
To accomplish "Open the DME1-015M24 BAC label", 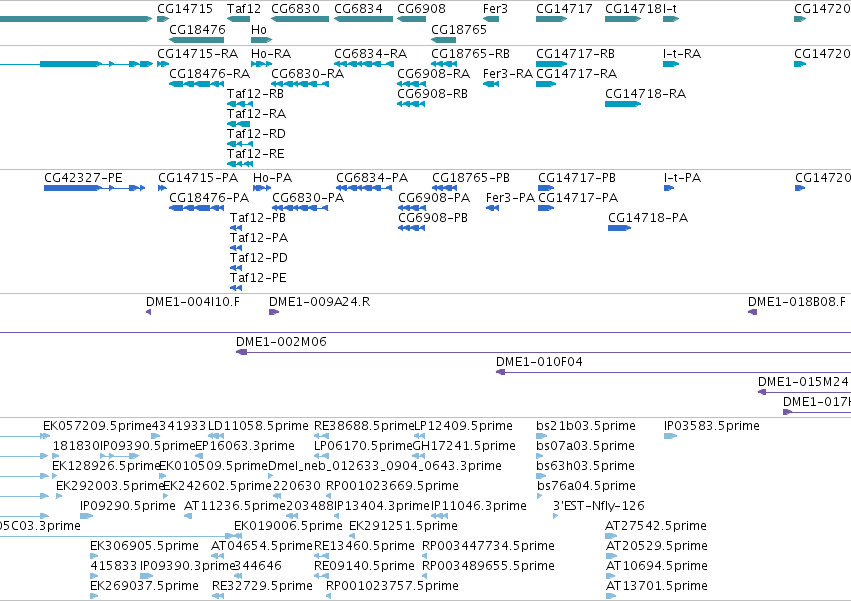I will click(803, 382).
